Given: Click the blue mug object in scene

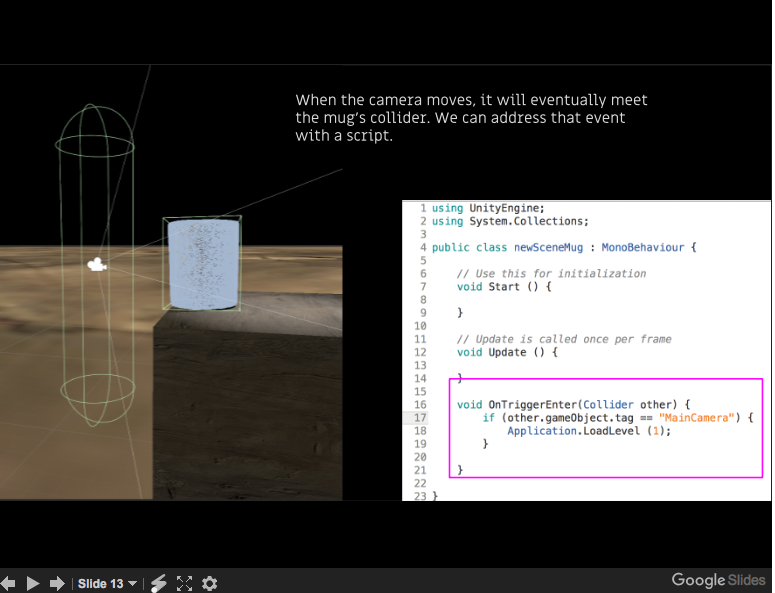Looking at the screenshot, I should [203, 264].
